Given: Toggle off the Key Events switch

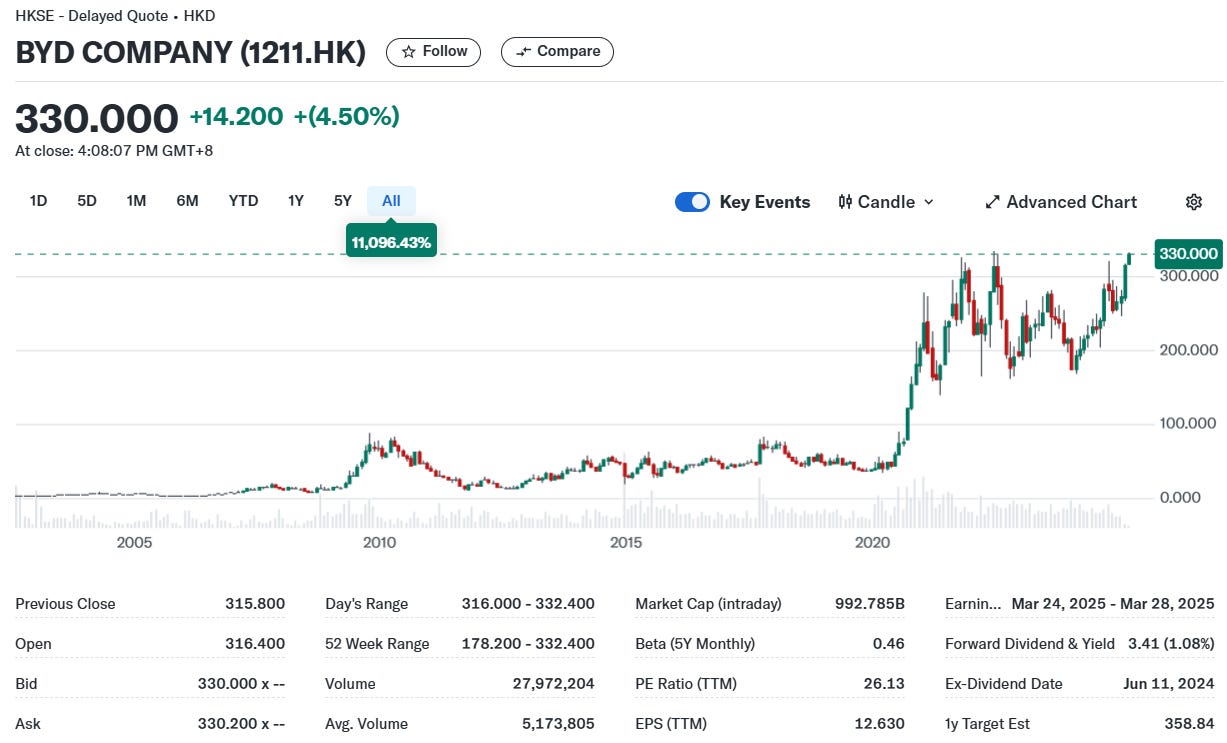Looking at the screenshot, I should coord(692,202).
